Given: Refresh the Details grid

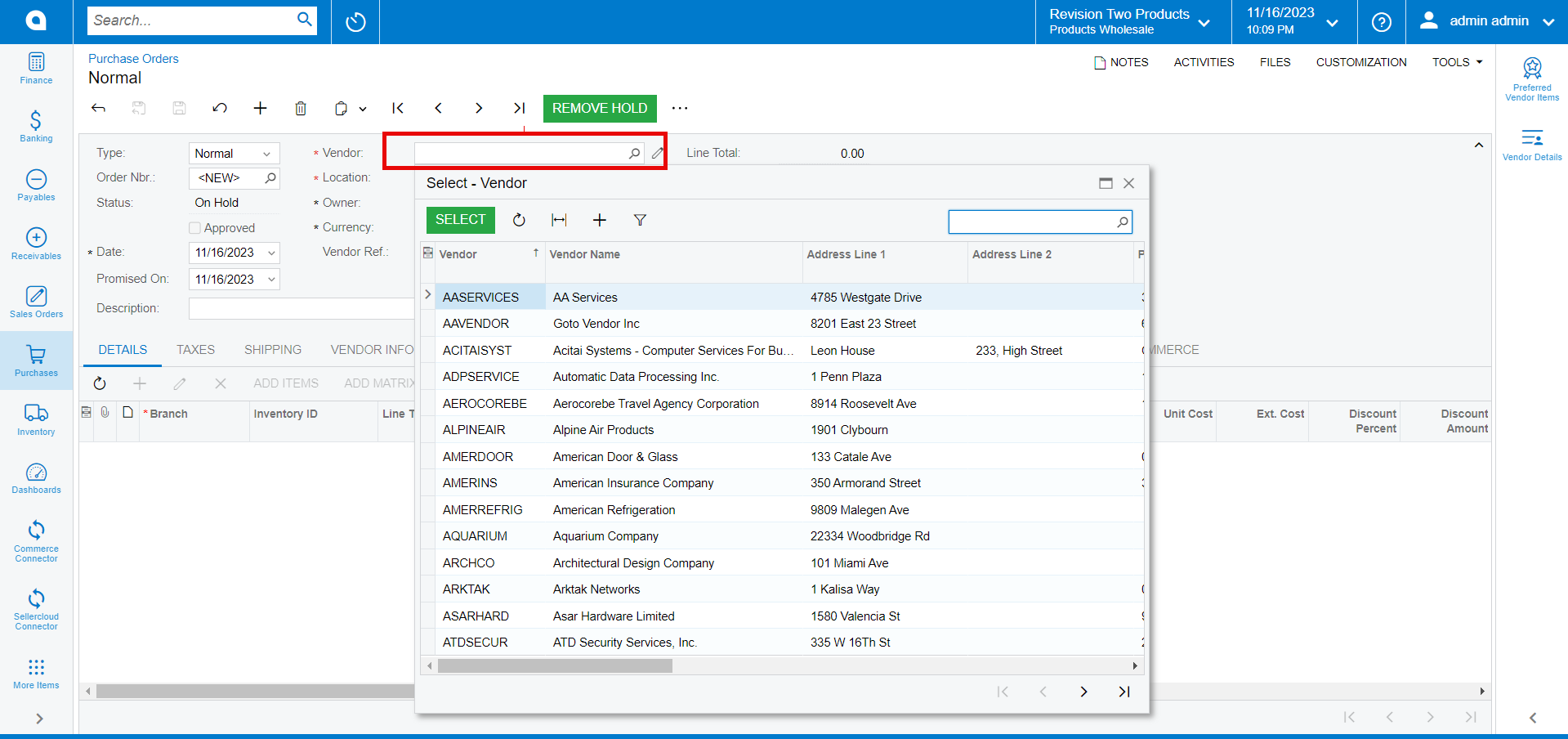Looking at the screenshot, I should (x=100, y=383).
